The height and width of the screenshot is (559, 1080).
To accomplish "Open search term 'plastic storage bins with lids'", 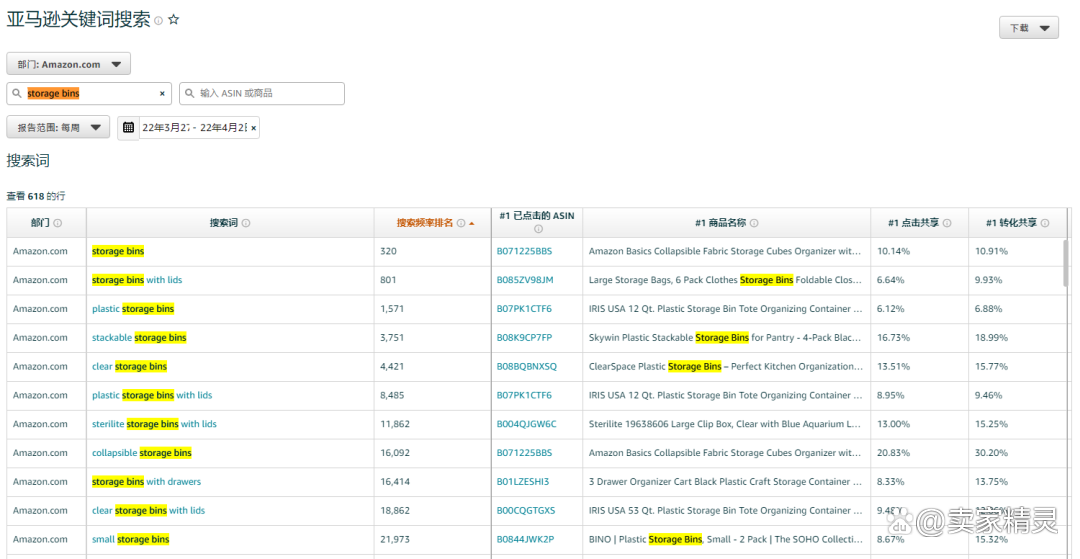I will tap(152, 395).
